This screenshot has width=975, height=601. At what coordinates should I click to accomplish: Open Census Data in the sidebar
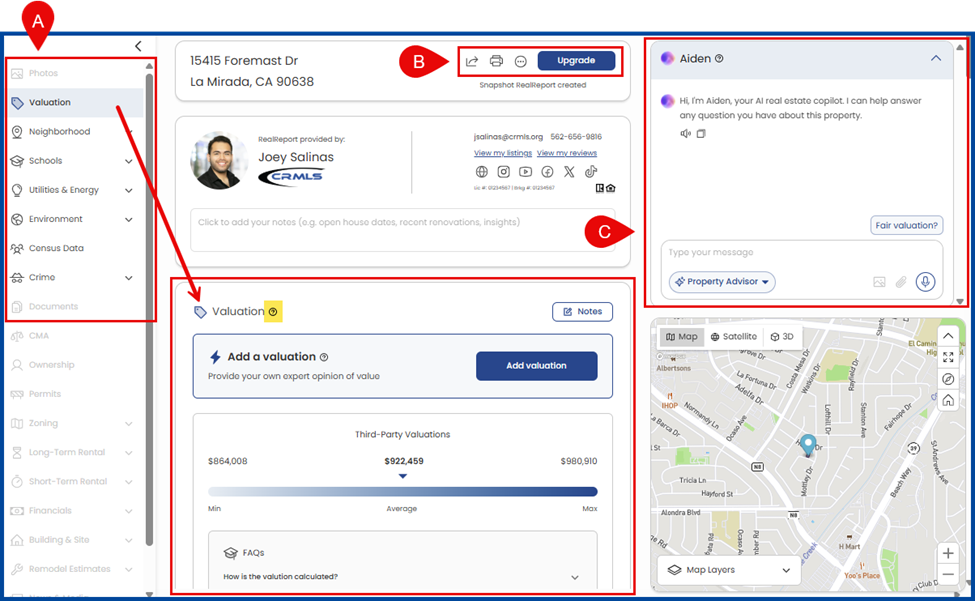pyautogui.click(x=56, y=248)
